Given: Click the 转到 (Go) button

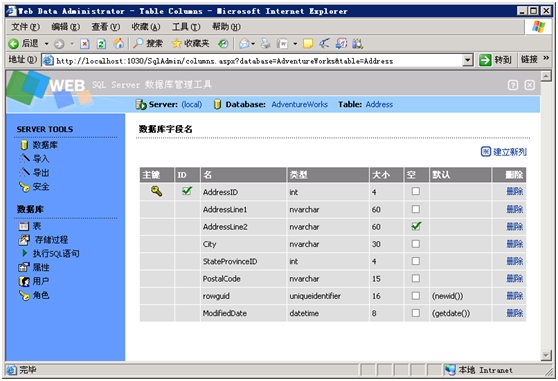Looking at the screenshot, I should tap(495, 60).
